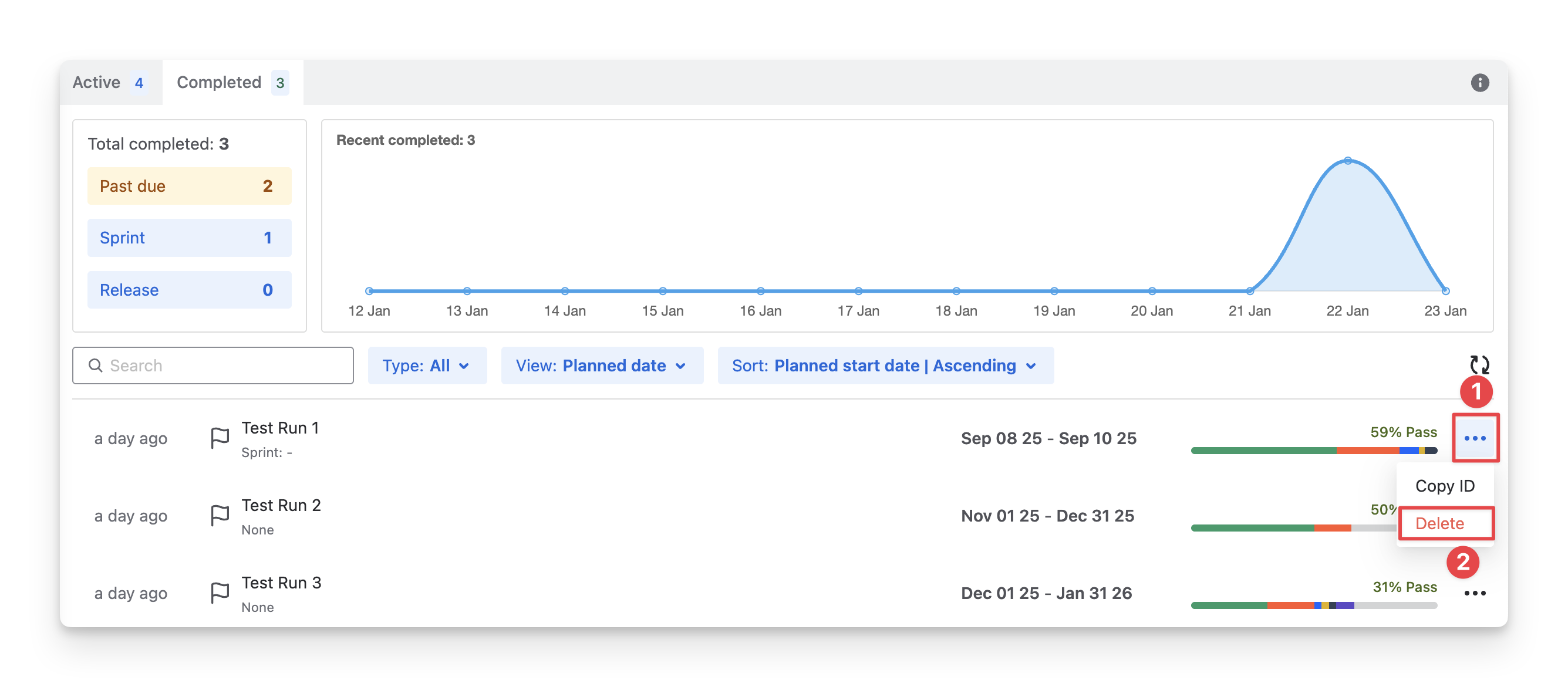Viewport: 1568px width, 687px height.
Task: Choose Delete from the context menu
Action: point(1439,523)
